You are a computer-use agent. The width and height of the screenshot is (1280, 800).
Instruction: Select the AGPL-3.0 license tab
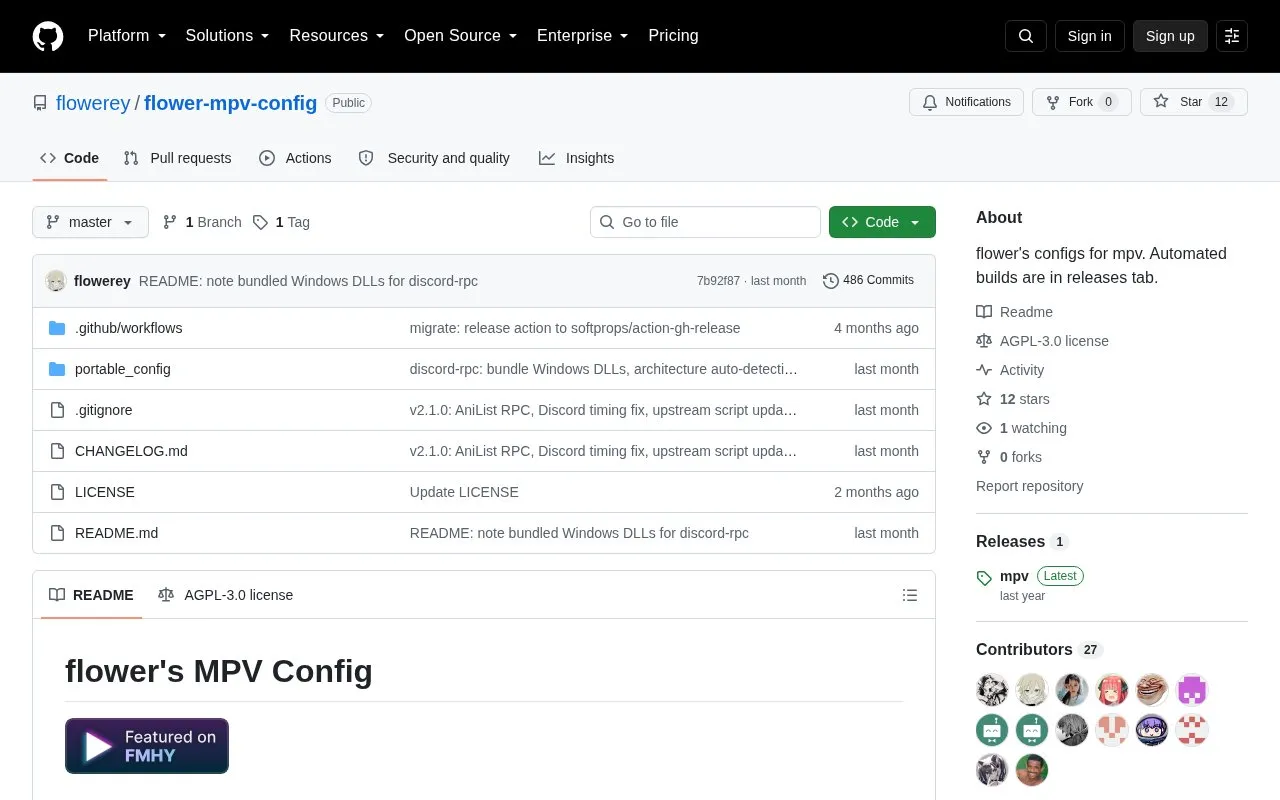coord(226,595)
